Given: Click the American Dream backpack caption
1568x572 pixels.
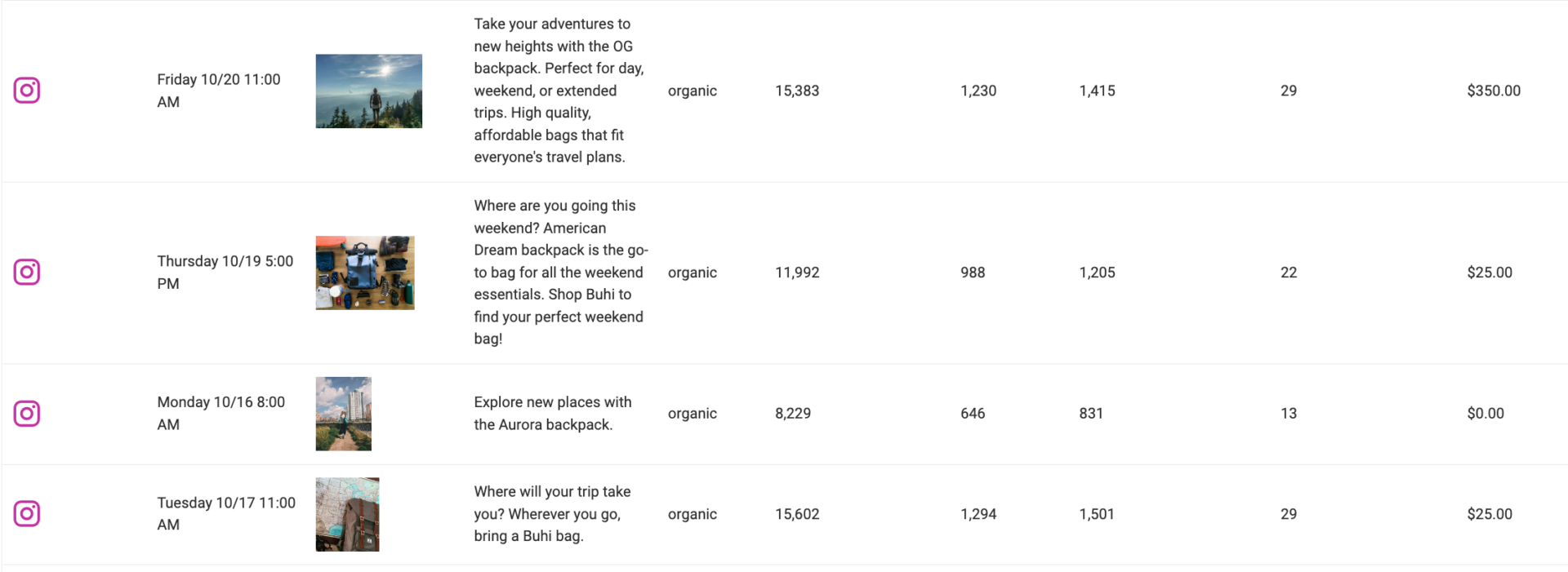Looking at the screenshot, I should pos(561,273).
